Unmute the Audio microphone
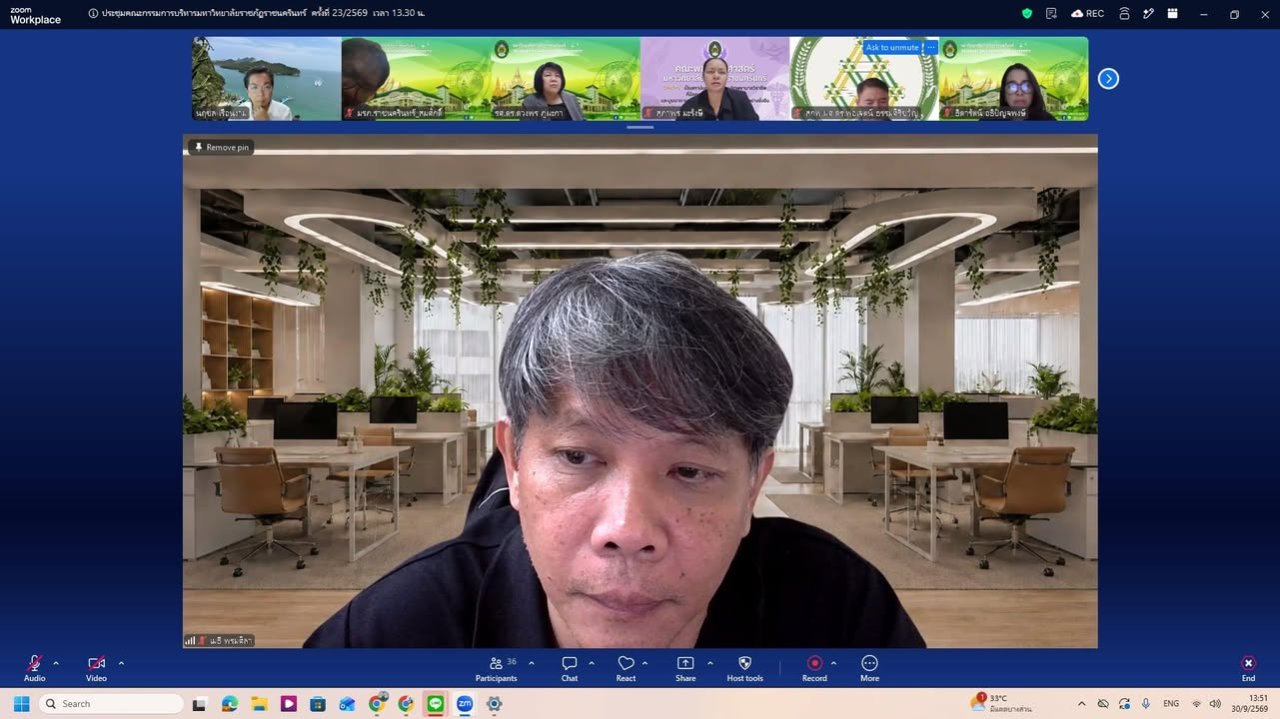Viewport: 1280px width, 719px height. tap(35, 668)
